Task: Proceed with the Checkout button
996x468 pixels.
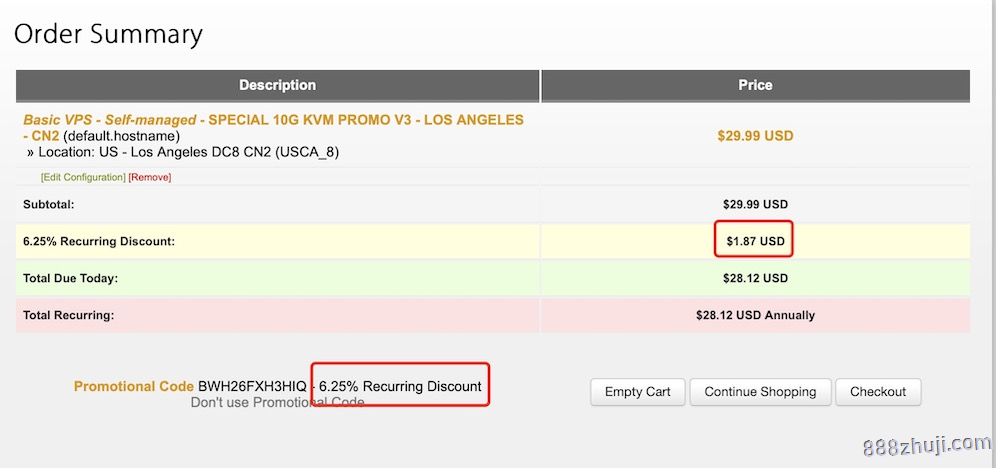Action: coord(878,392)
